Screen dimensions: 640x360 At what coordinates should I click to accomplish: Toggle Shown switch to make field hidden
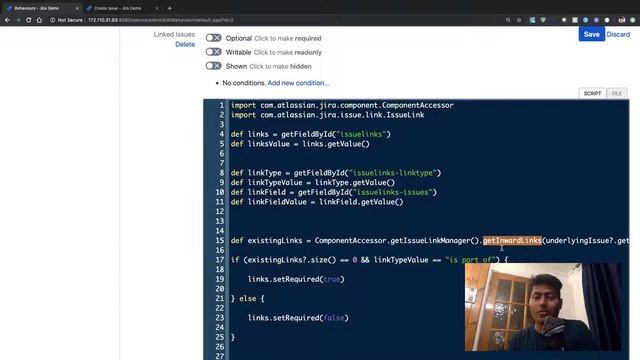point(213,66)
